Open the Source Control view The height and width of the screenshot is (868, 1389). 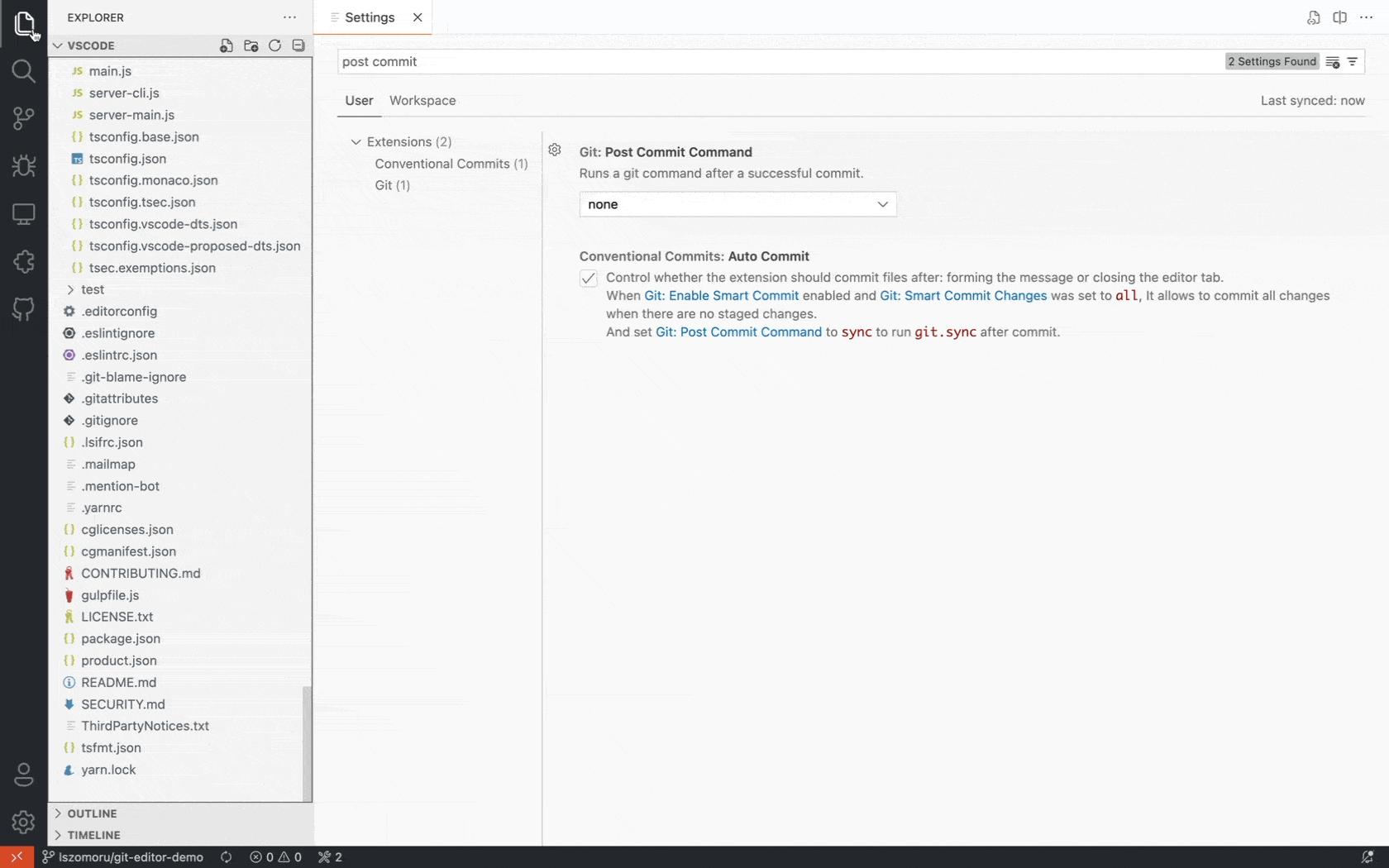(x=22, y=119)
